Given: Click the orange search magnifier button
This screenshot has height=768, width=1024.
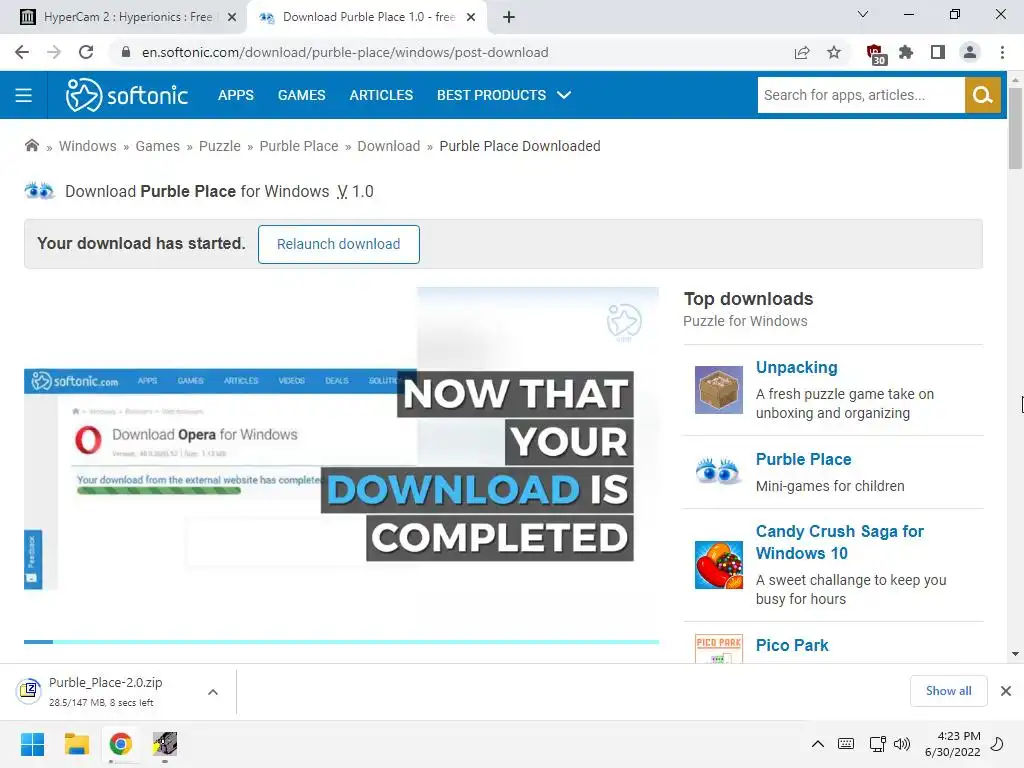Looking at the screenshot, I should (983, 95).
